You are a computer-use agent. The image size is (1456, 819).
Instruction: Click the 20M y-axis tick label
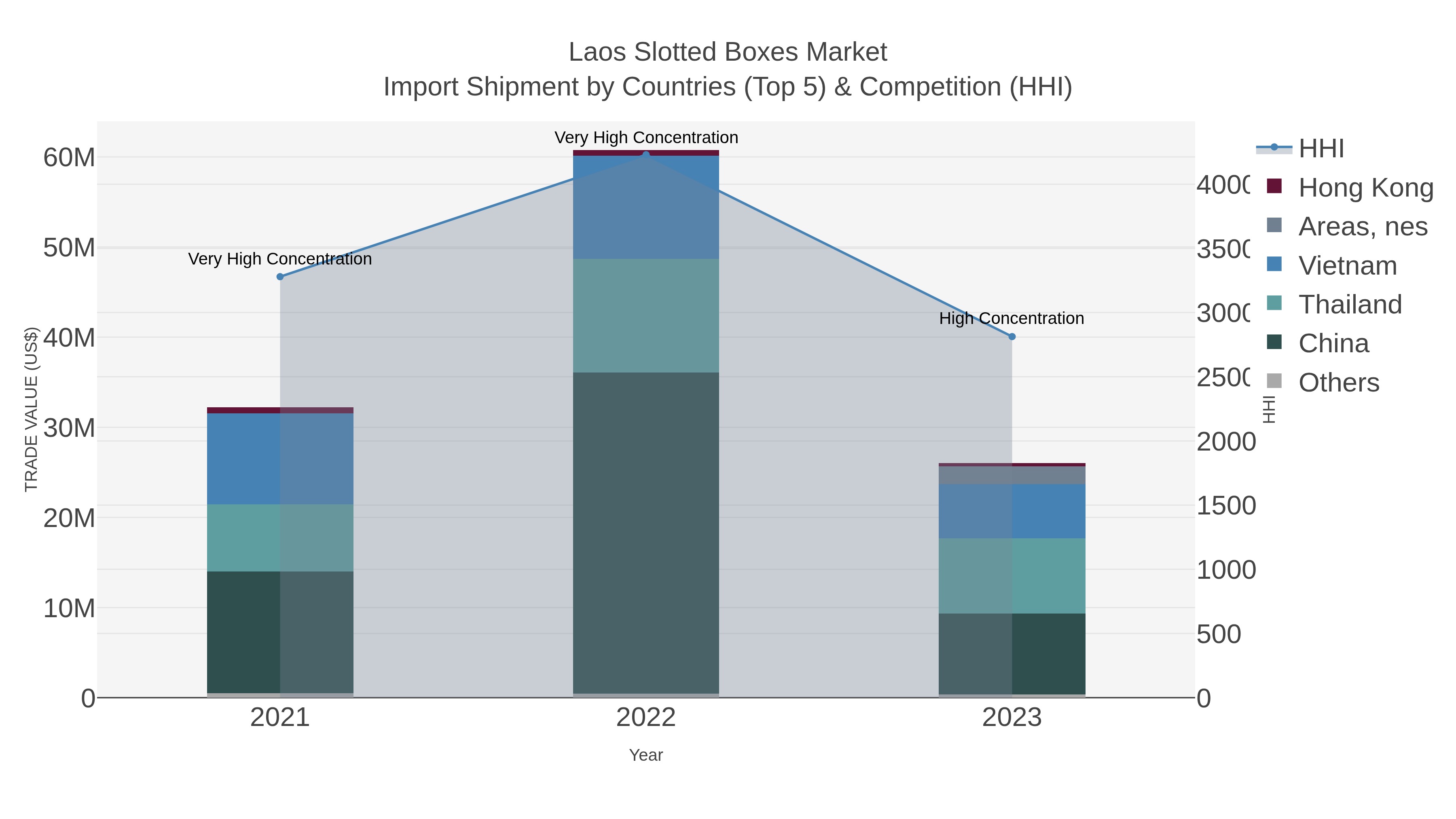coord(70,518)
